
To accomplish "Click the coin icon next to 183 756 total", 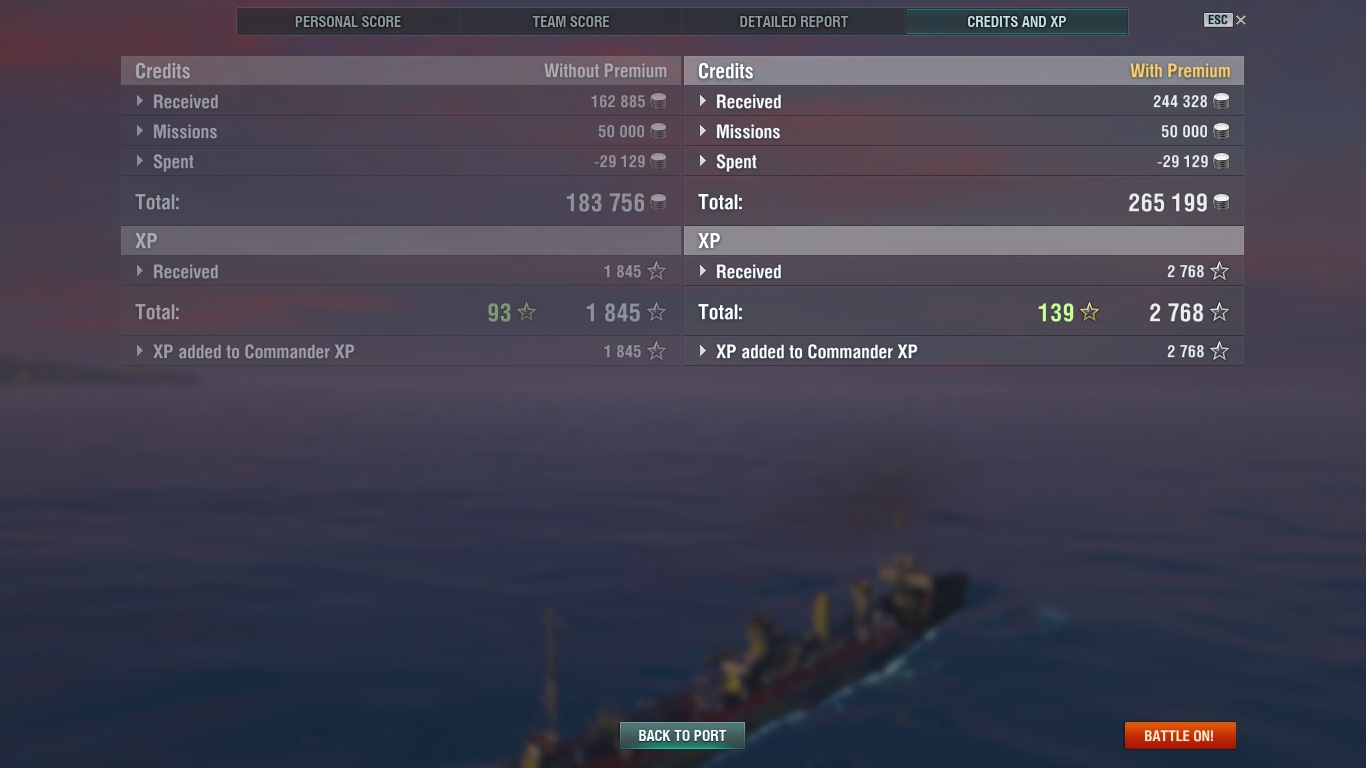I will click(x=658, y=202).
